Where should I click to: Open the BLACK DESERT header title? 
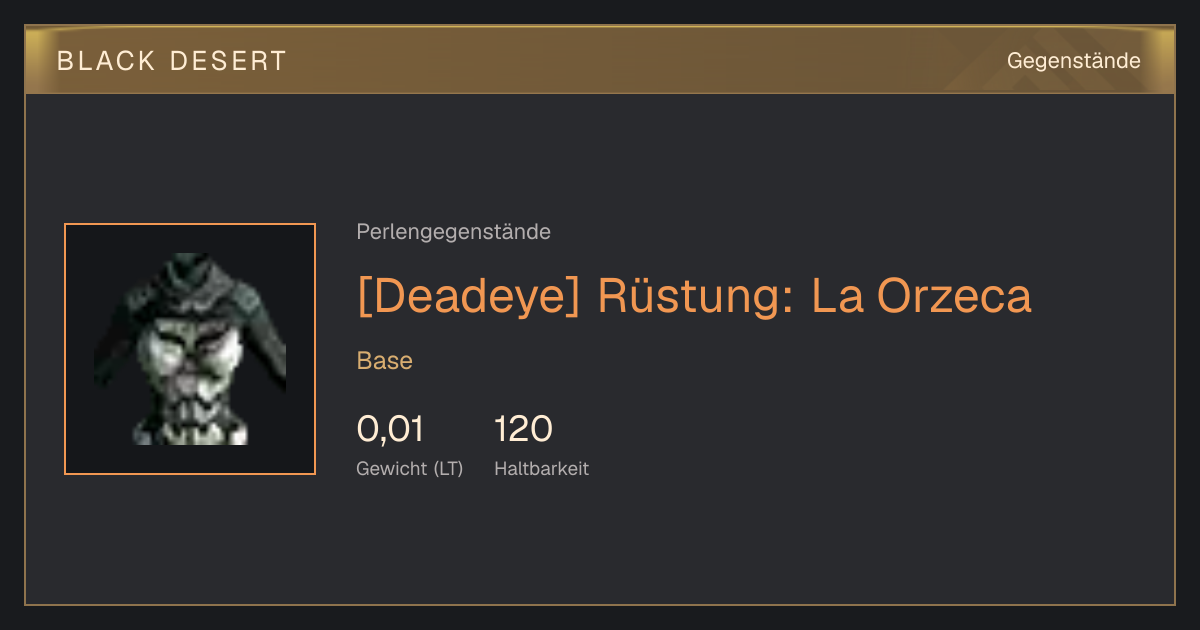point(172,61)
